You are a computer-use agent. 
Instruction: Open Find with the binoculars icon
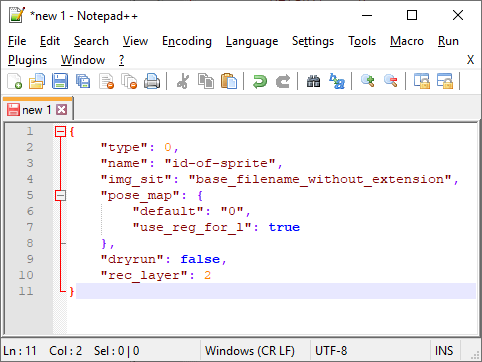click(x=313, y=81)
